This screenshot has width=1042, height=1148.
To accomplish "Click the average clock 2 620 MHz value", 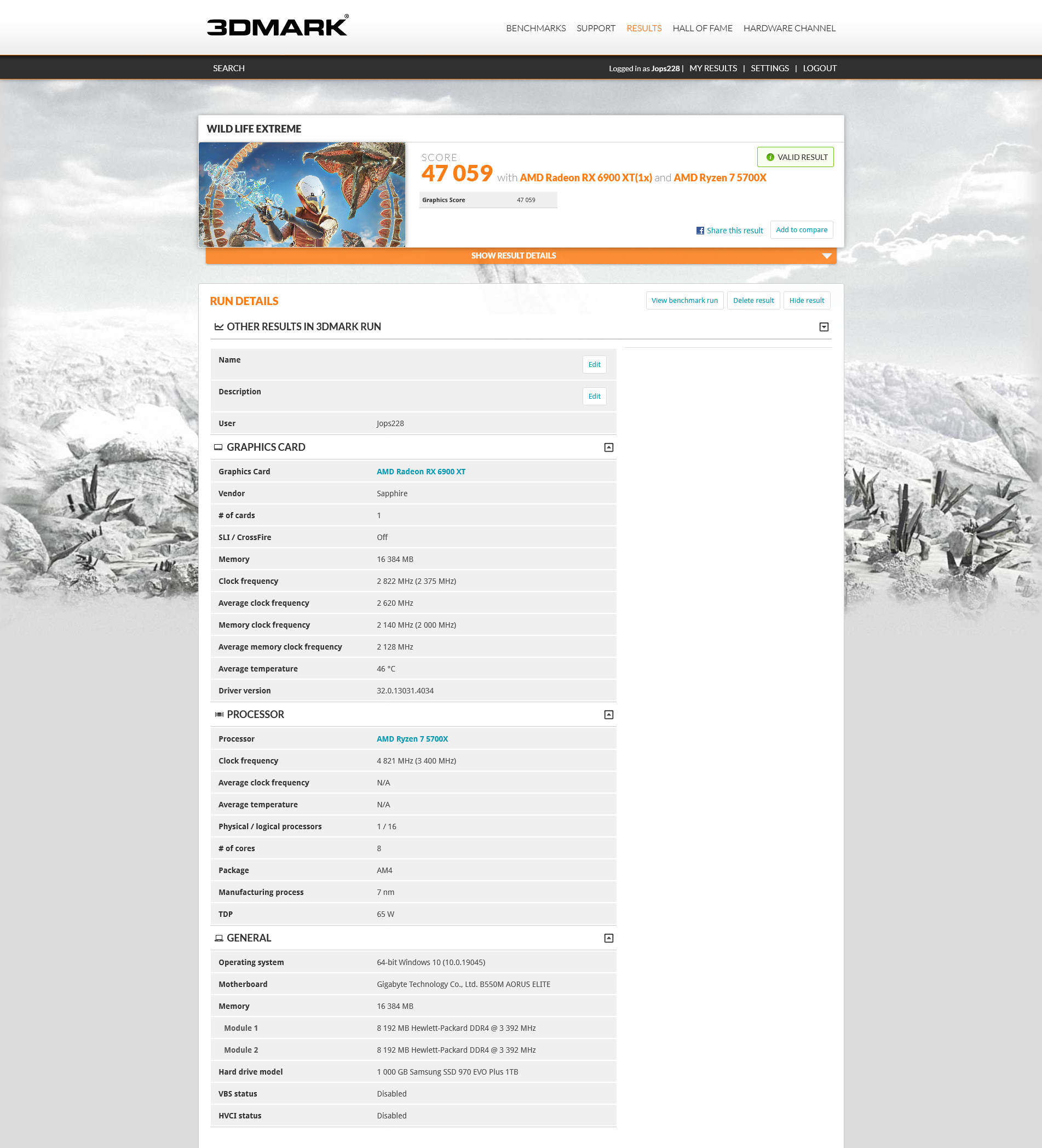I will click(395, 603).
